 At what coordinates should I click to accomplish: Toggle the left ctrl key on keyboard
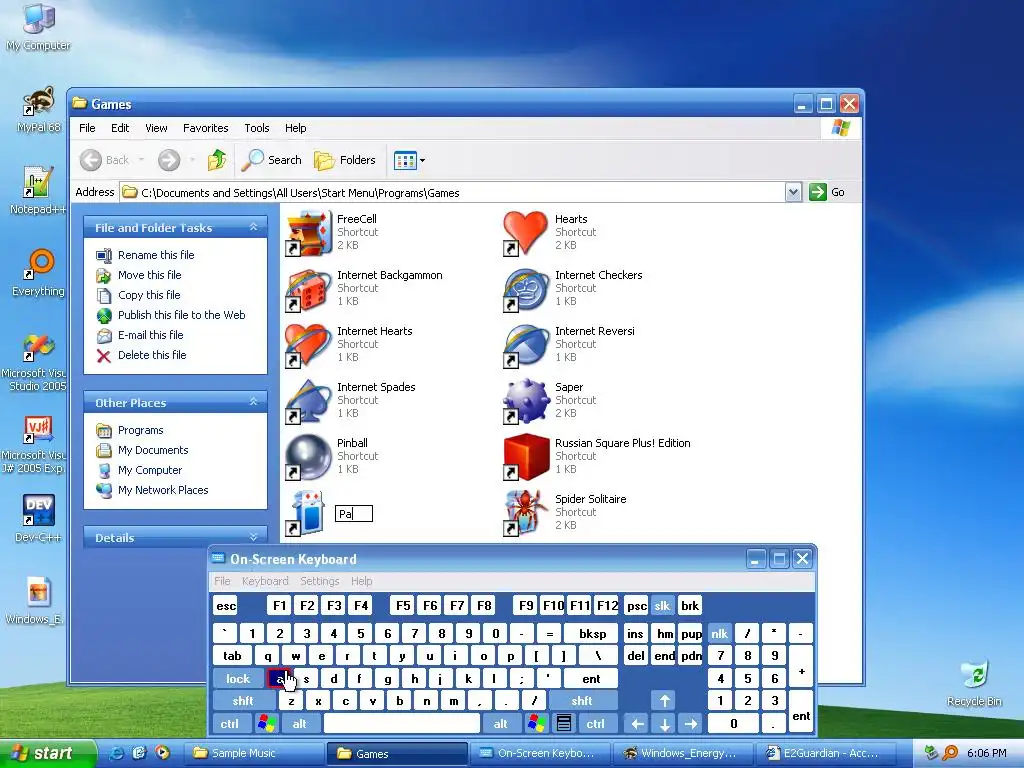point(229,724)
